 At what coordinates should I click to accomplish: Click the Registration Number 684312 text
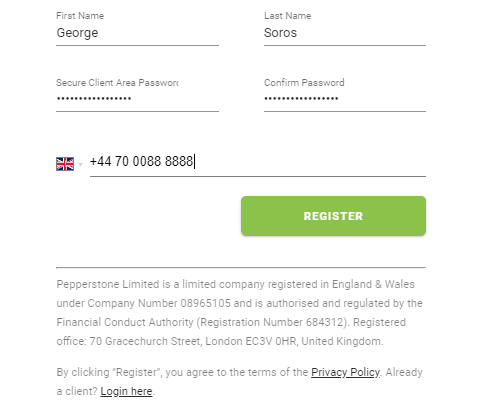point(272,322)
